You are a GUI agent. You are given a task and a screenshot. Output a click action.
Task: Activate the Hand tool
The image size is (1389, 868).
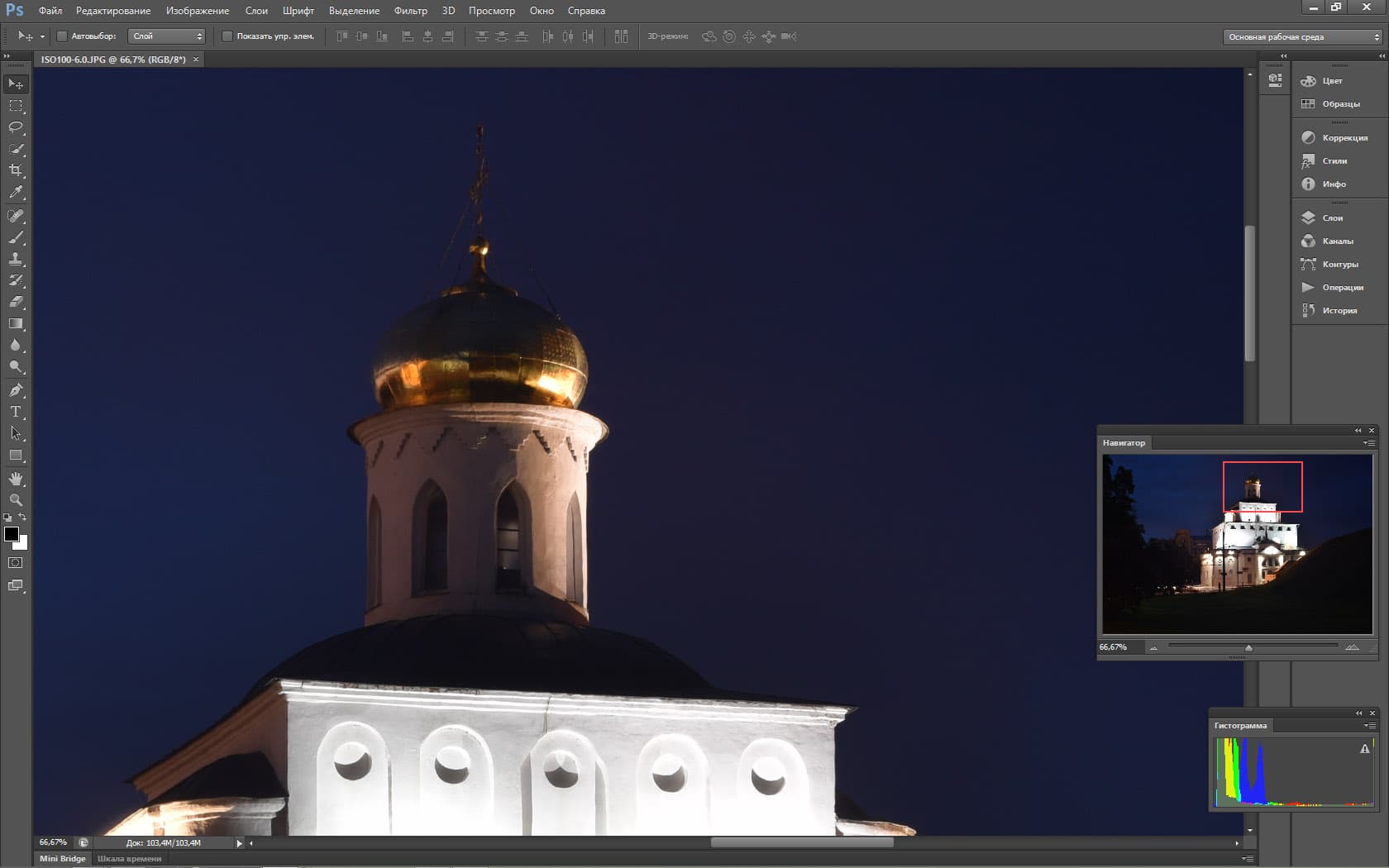pos(16,479)
